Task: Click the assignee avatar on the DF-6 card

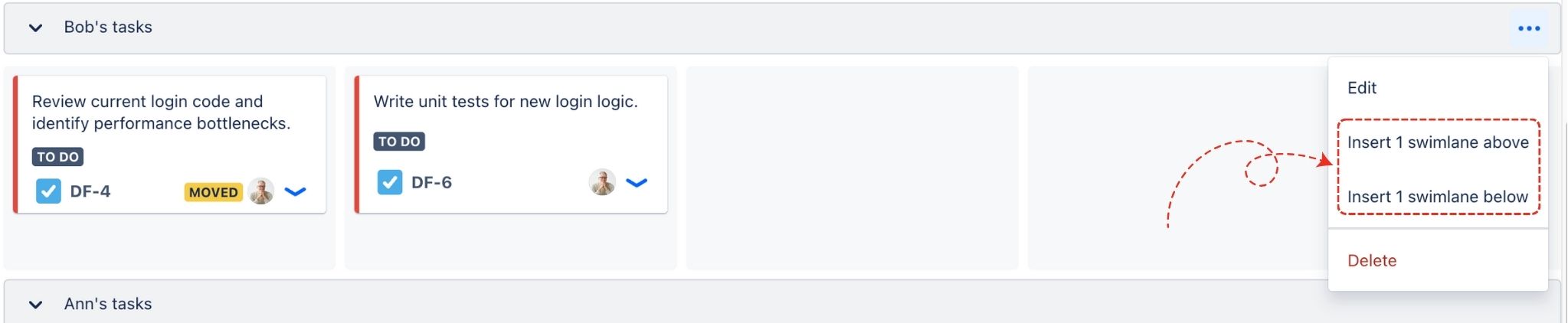Action: 603,182
